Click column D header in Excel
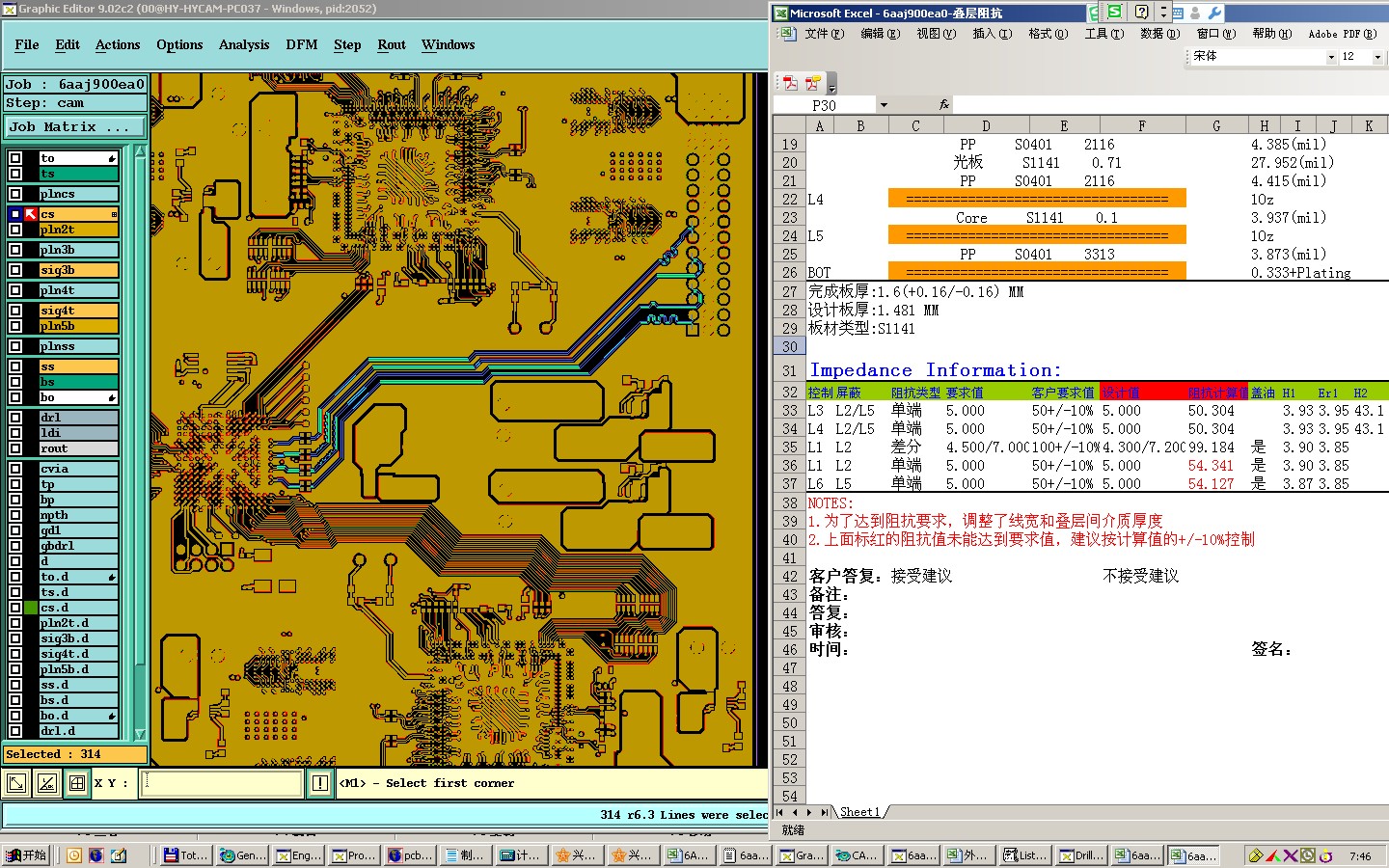The width and height of the screenshot is (1389, 868). pyautogui.click(x=986, y=125)
